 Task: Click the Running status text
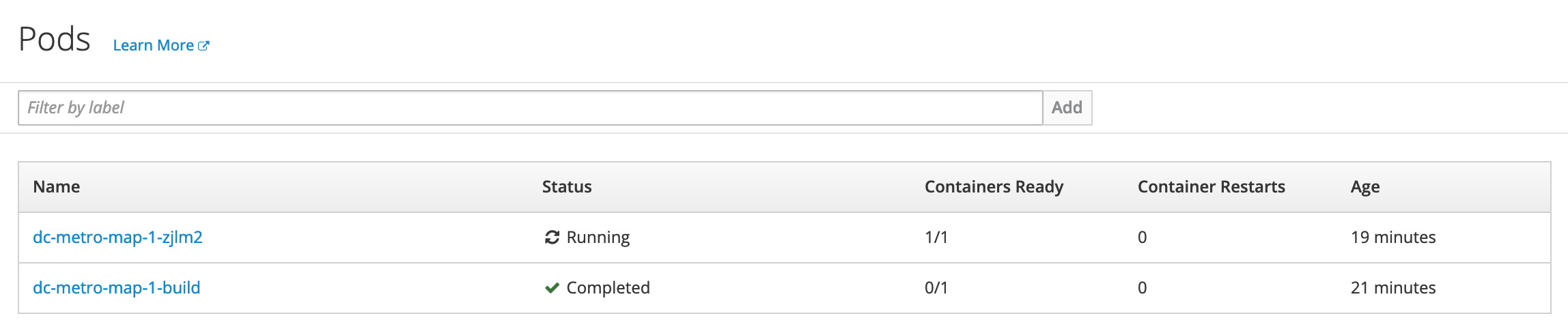coord(598,238)
